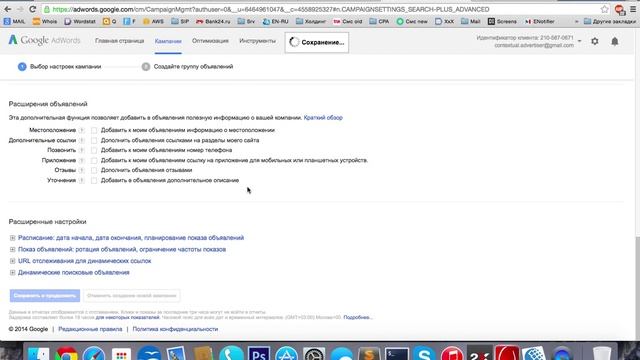The height and width of the screenshot is (360, 640).
Task: Select step Создайте группу объявлений
Action: tap(187, 67)
